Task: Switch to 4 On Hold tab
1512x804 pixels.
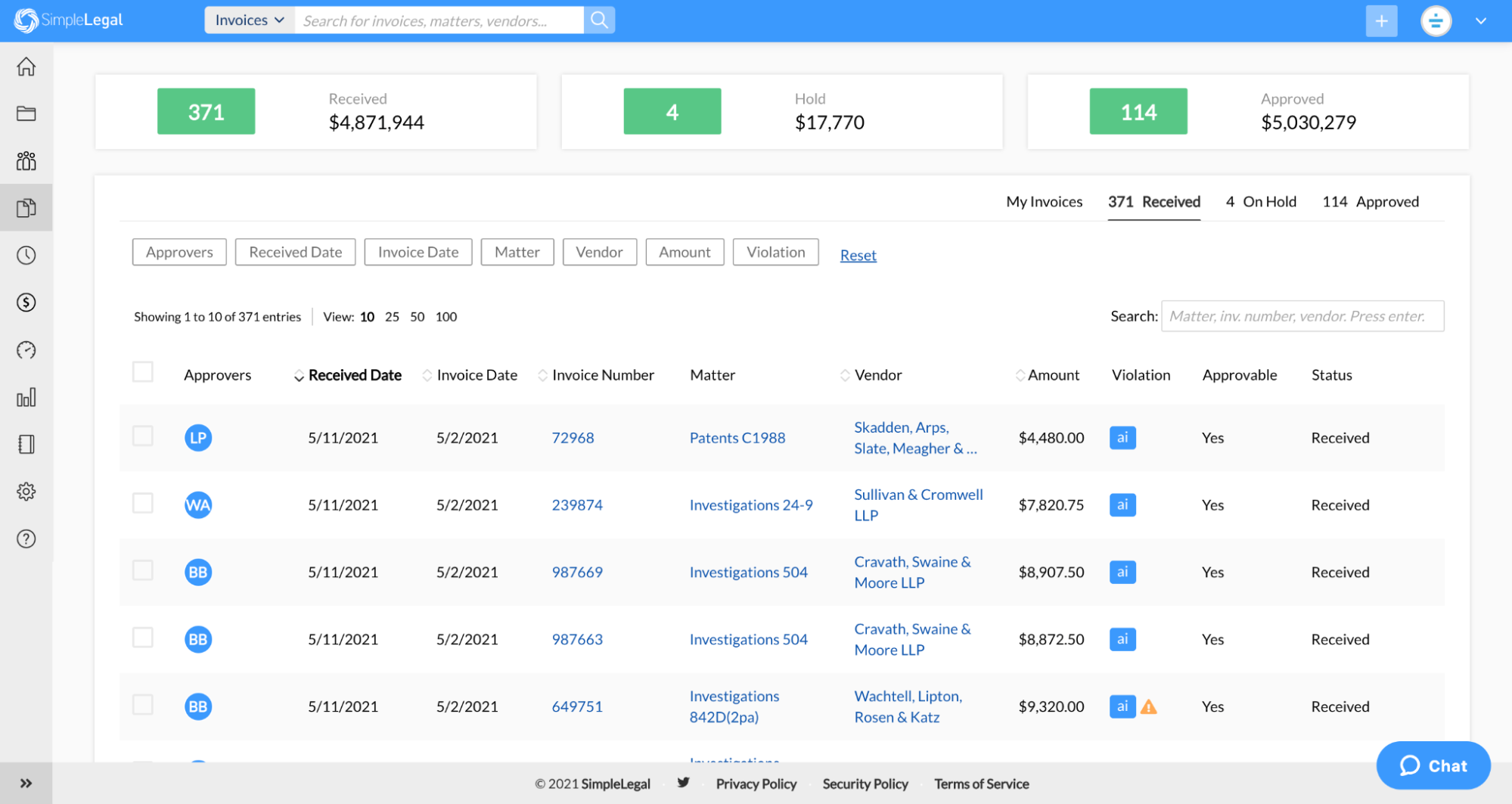Action: click(1261, 202)
